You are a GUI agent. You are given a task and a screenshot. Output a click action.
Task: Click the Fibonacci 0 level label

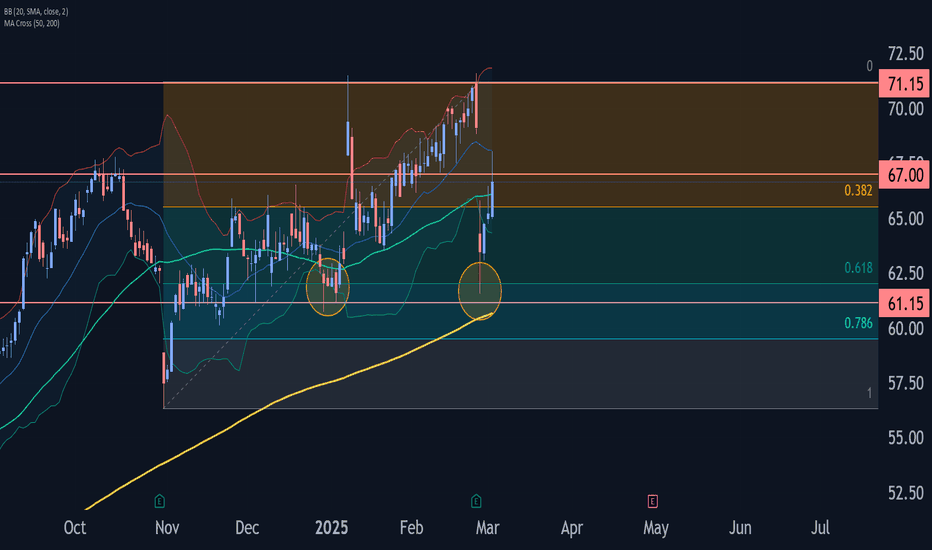870,66
